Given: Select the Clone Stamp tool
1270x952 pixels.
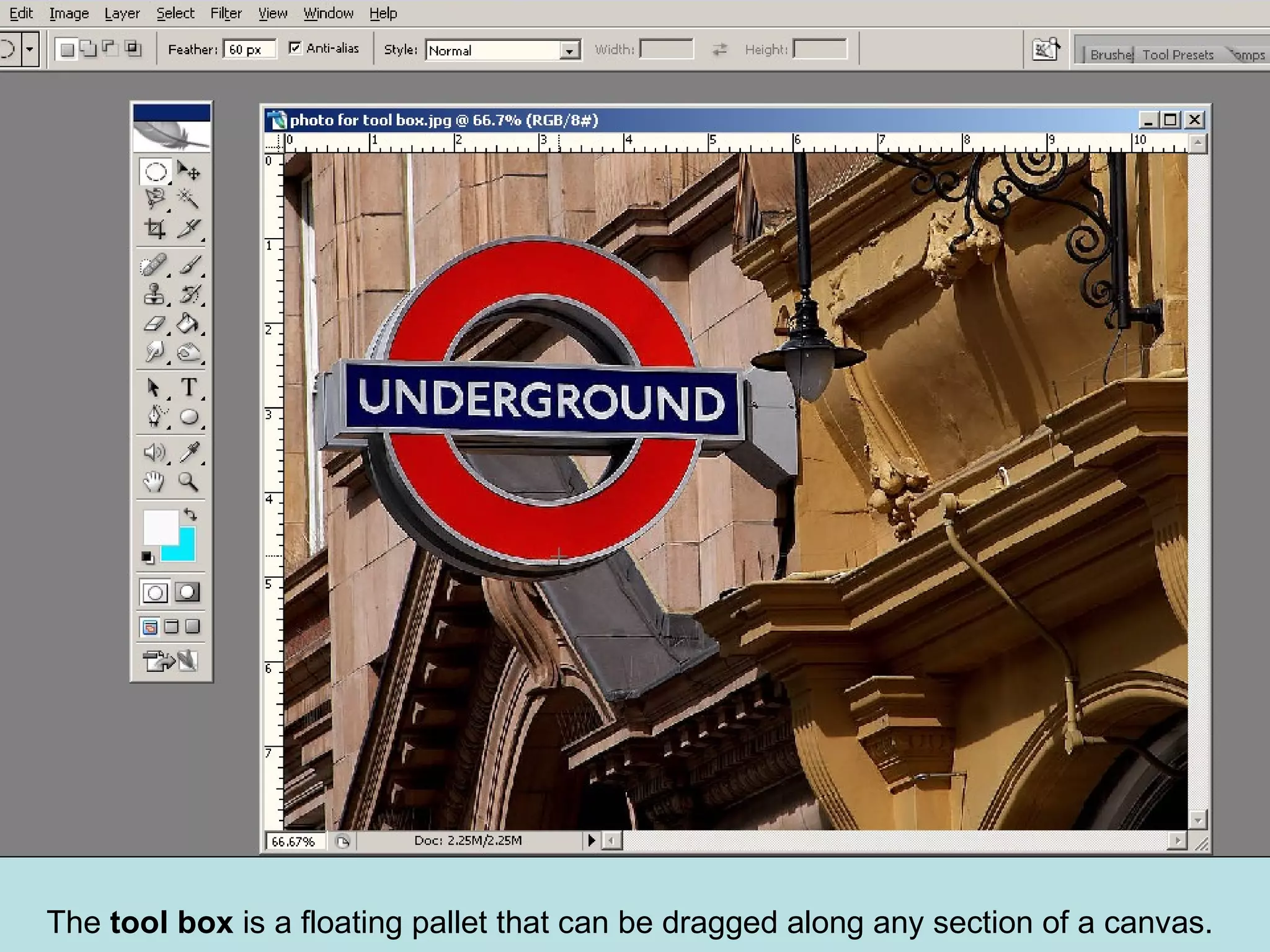Looking at the screenshot, I should click(154, 294).
